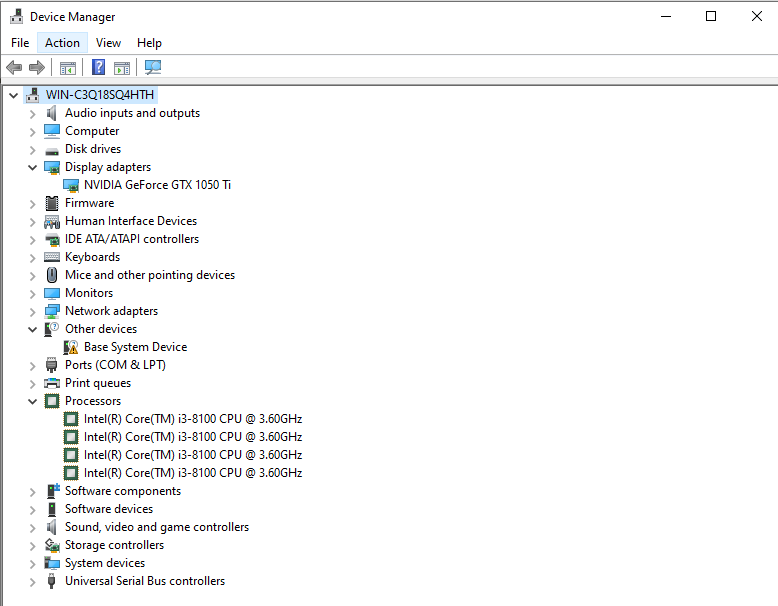
Task: Click the Processors category chip icon
Action: 52,401
